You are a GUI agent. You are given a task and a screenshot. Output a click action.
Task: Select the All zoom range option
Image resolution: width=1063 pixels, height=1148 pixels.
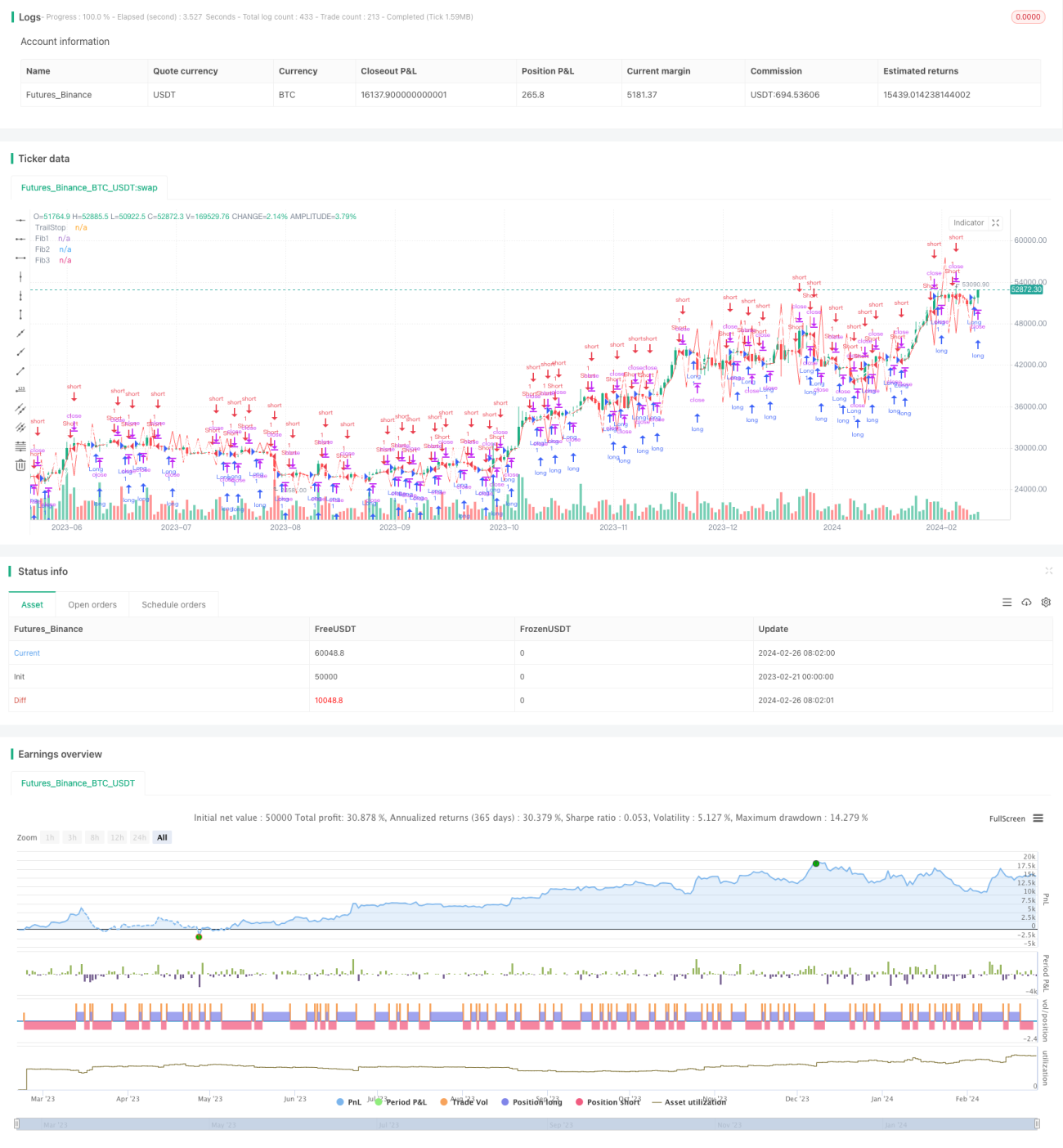click(162, 837)
